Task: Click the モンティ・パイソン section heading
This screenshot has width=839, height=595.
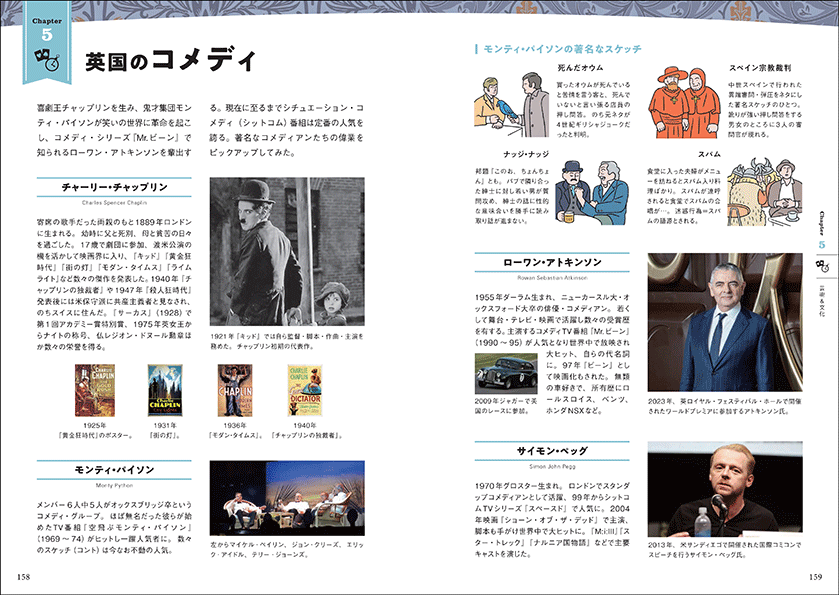Action: click(115, 470)
